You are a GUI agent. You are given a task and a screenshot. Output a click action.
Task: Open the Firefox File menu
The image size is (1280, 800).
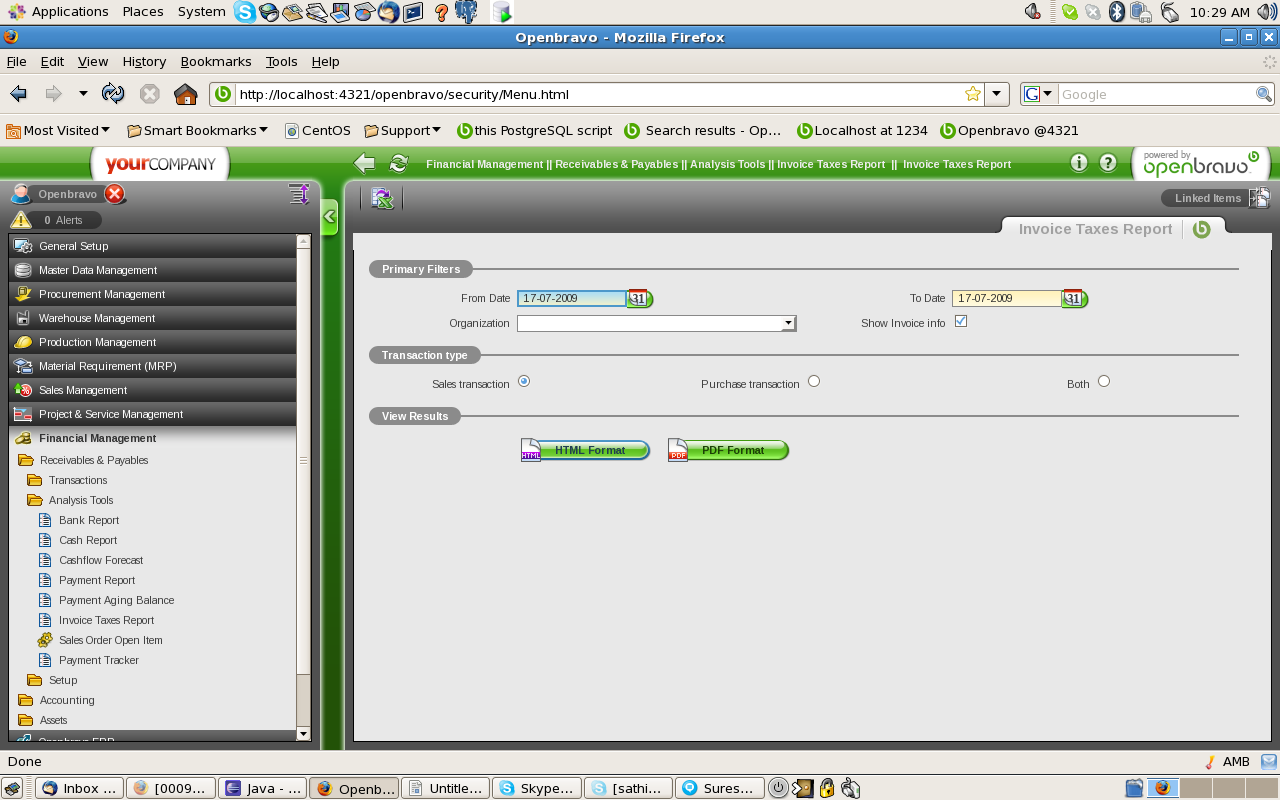click(16, 61)
